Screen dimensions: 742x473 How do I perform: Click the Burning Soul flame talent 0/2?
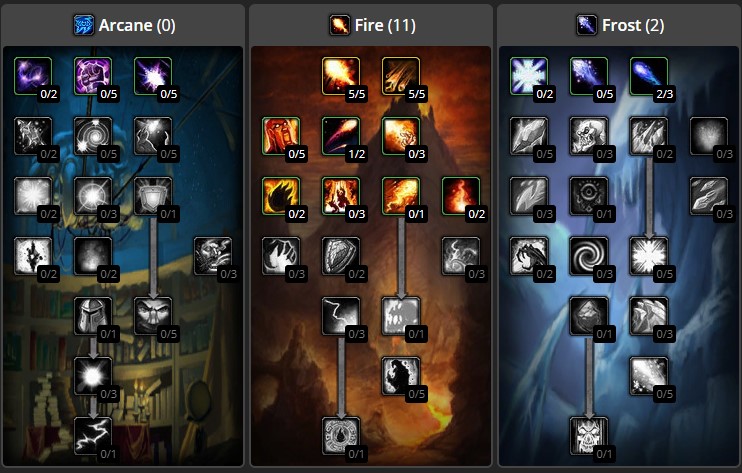(x=461, y=196)
